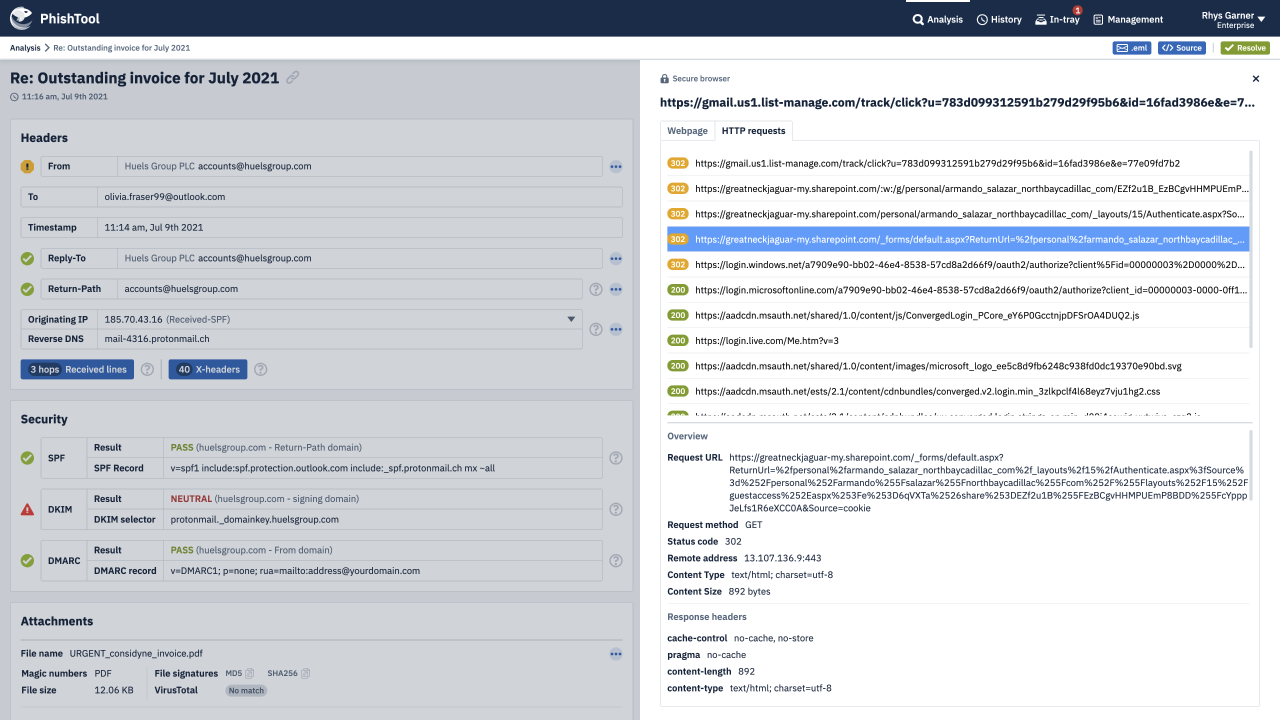The height and width of the screenshot is (720, 1280).
Task: Click the green check beside Reply-To
Action: click(27, 259)
